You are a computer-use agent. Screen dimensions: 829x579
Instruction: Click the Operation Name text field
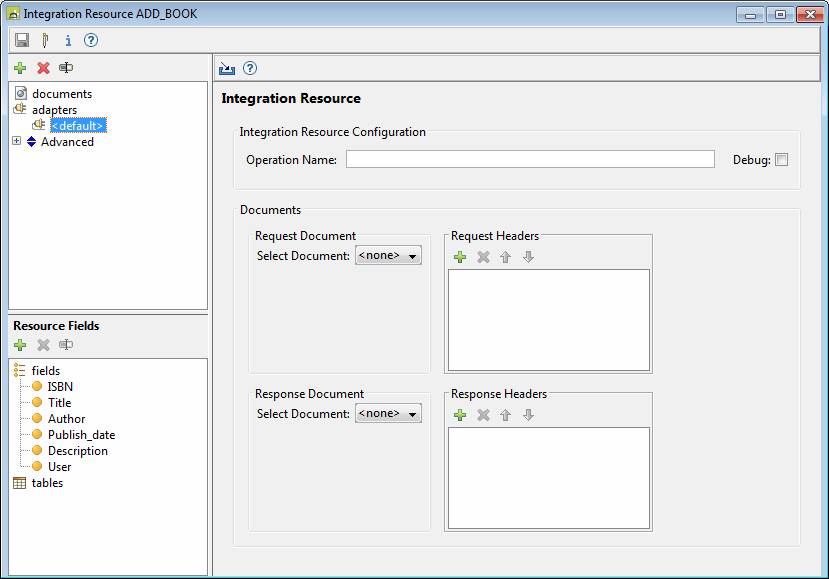pos(530,160)
